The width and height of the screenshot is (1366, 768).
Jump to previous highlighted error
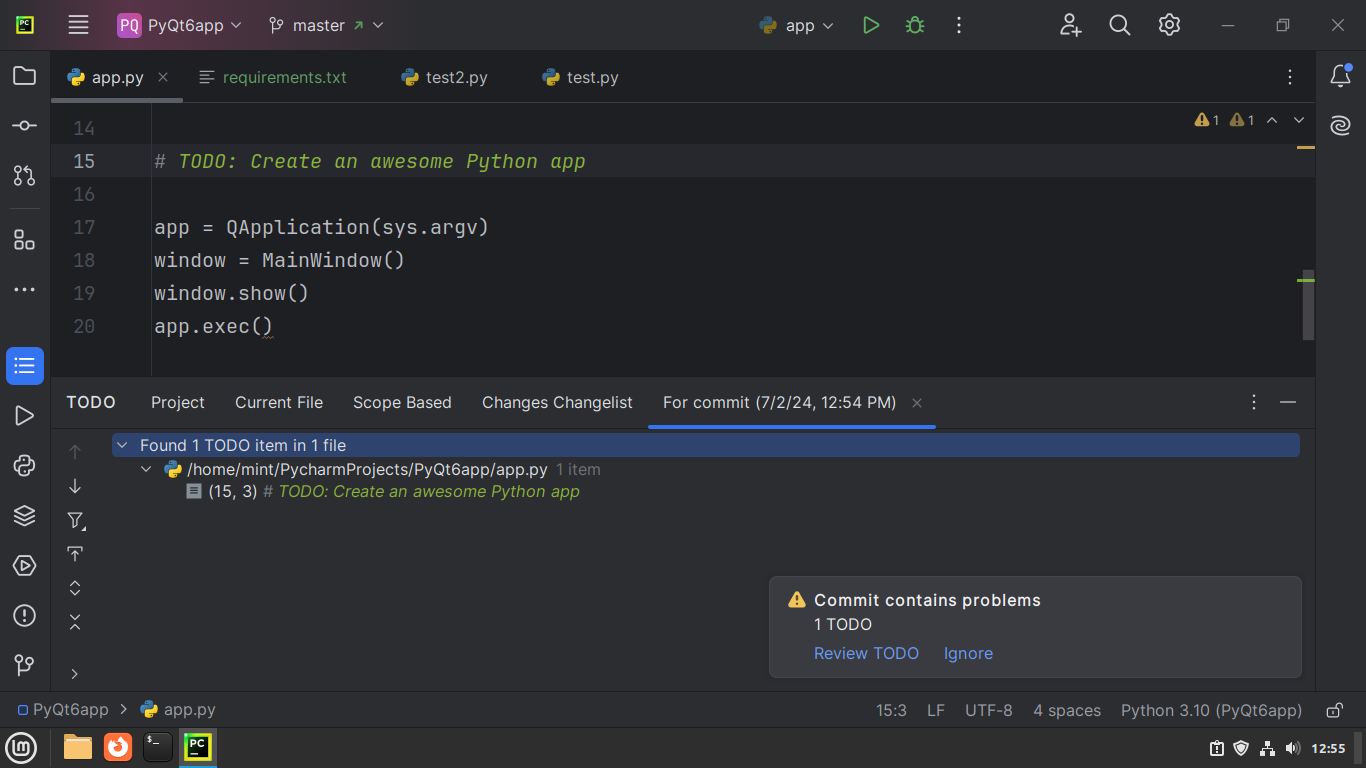coord(1272,120)
